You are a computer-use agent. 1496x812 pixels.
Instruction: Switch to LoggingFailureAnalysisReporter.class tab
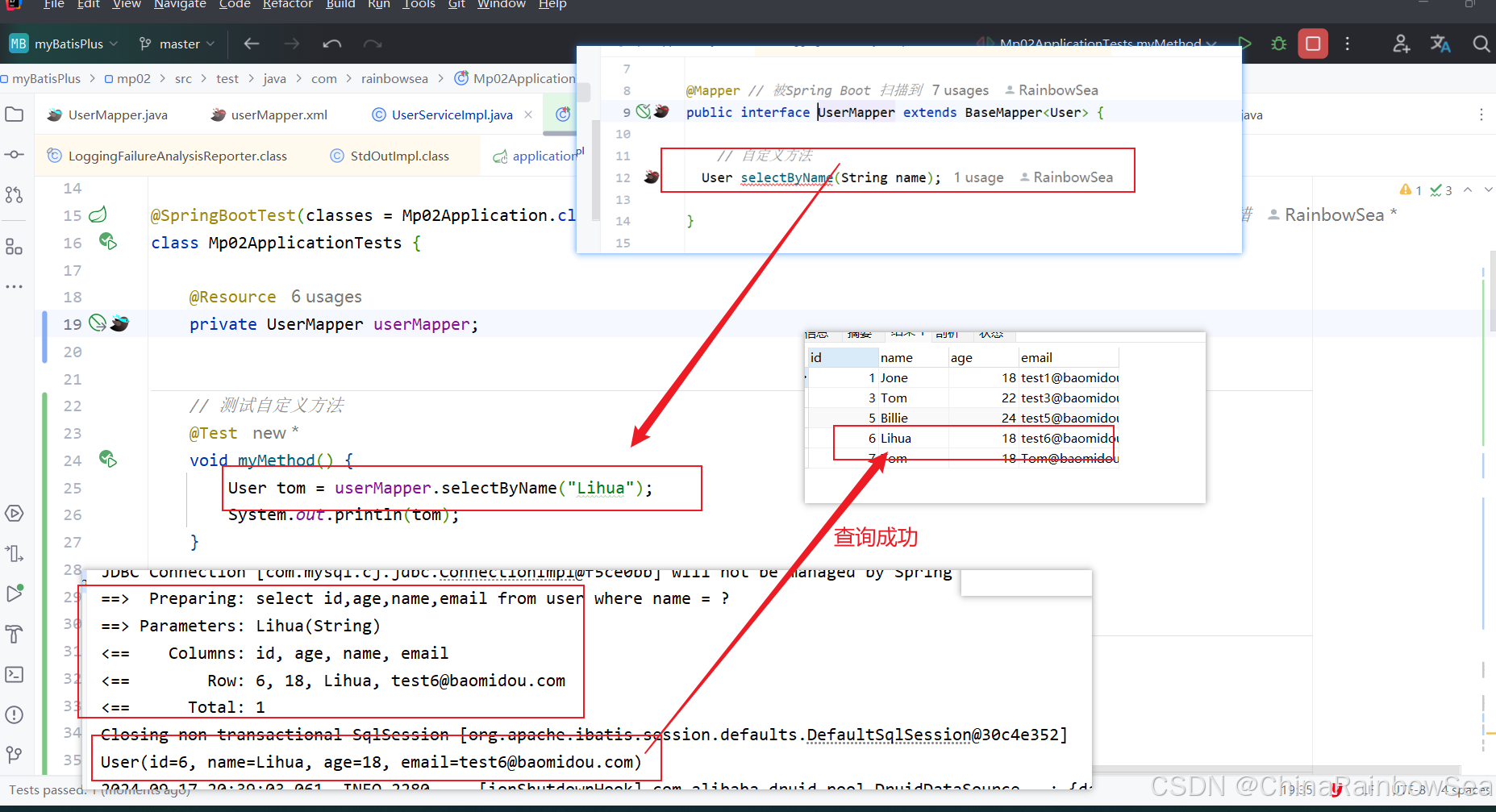168,156
